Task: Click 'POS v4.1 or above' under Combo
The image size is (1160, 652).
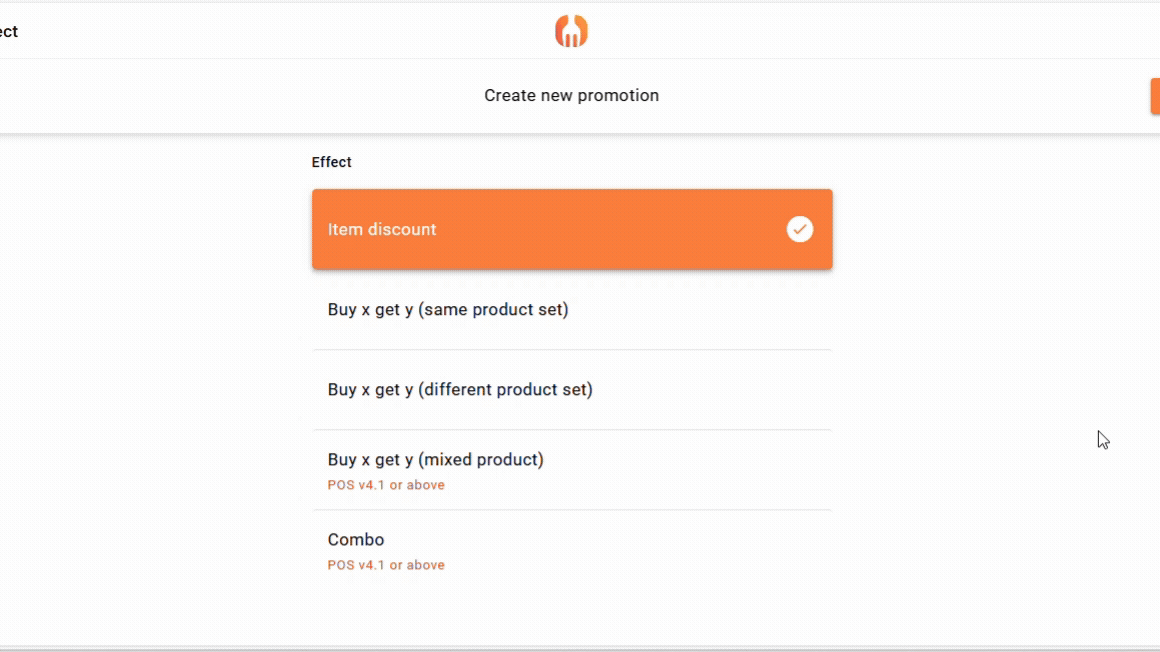Action: [x=386, y=565]
